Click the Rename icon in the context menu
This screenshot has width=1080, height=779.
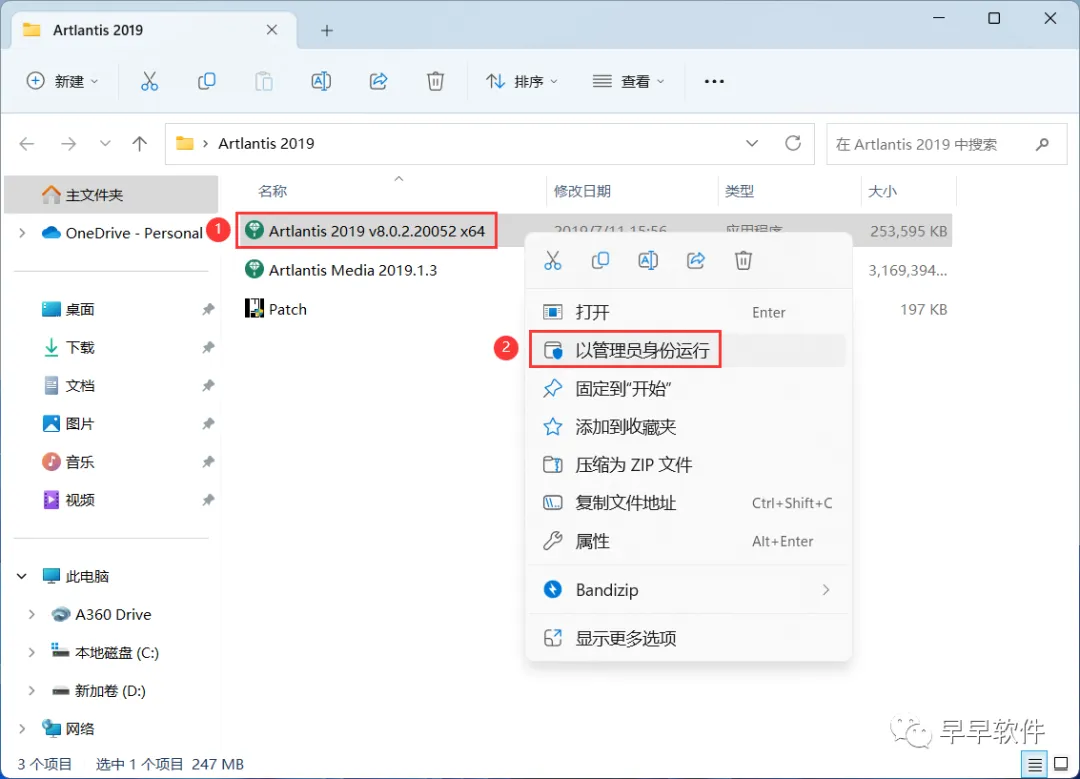pos(648,260)
